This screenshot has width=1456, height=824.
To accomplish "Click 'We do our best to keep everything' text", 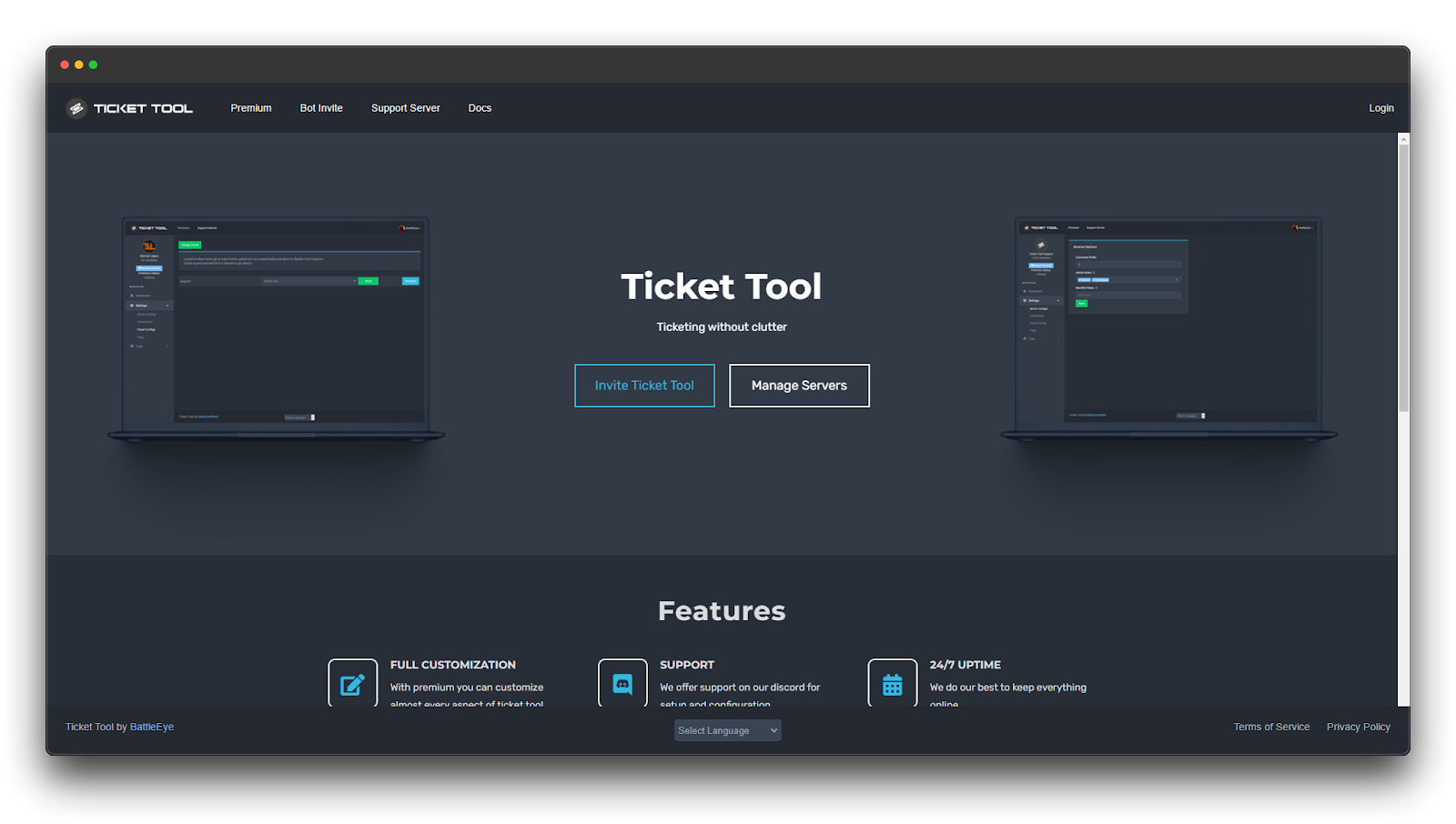I will (1008, 688).
